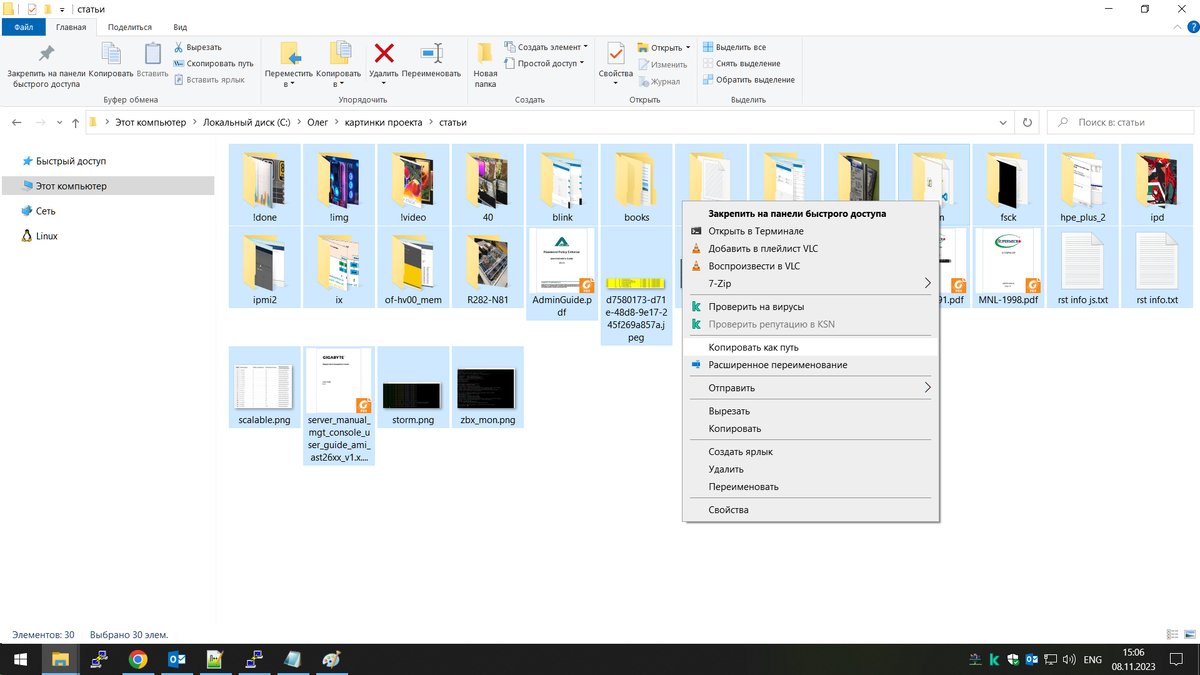Click the Вырезать scissors ribbon item
Image resolution: width=1200 pixels, height=675 pixels.
pyautogui.click(x=197, y=47)
